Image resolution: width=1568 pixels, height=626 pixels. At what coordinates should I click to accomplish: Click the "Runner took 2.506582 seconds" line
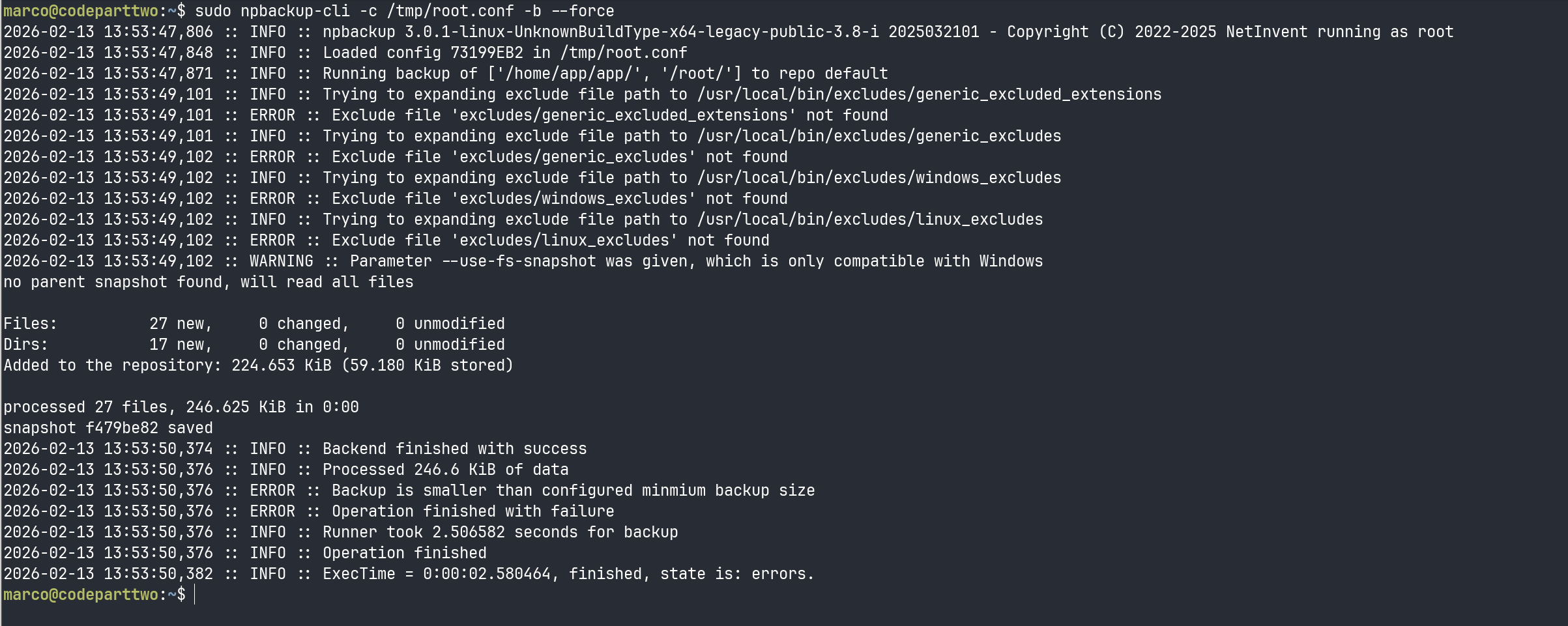pos(500,532)
